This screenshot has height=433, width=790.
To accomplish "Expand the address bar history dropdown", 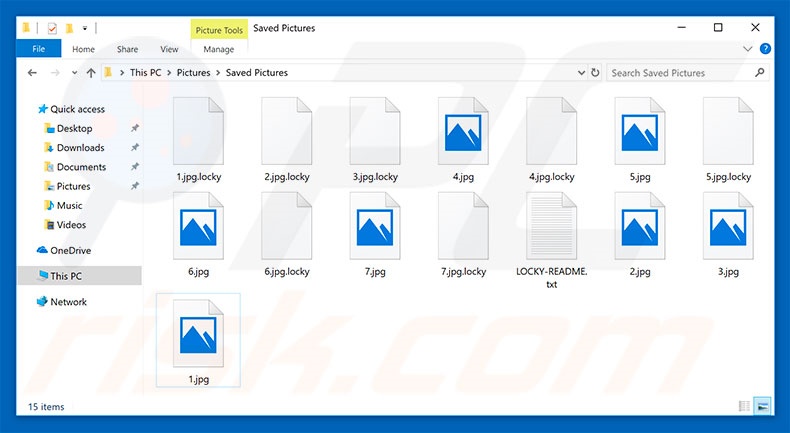I will coord(581,73).
